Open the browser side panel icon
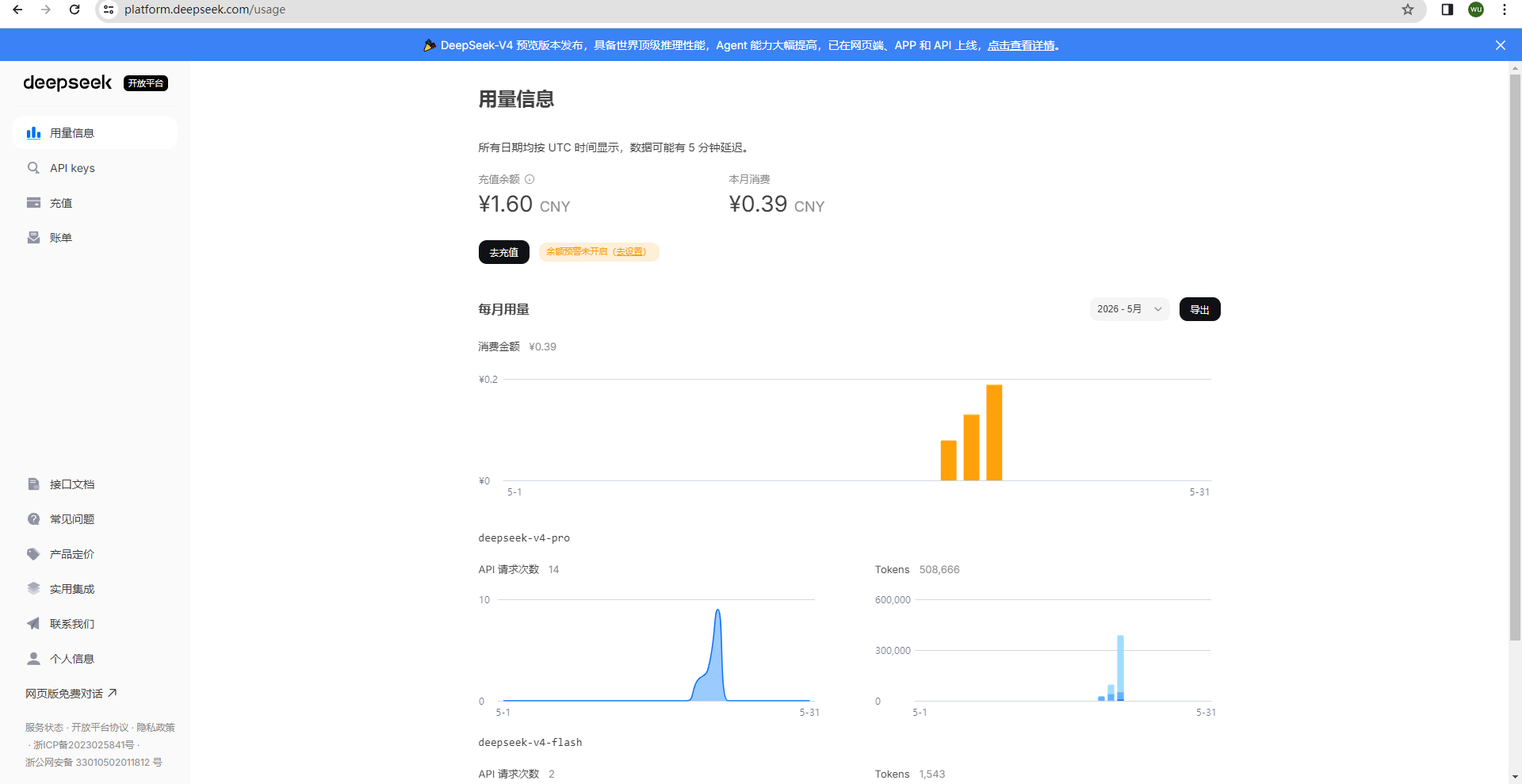Viewport: 1522px width, 784px height. 1447,10
